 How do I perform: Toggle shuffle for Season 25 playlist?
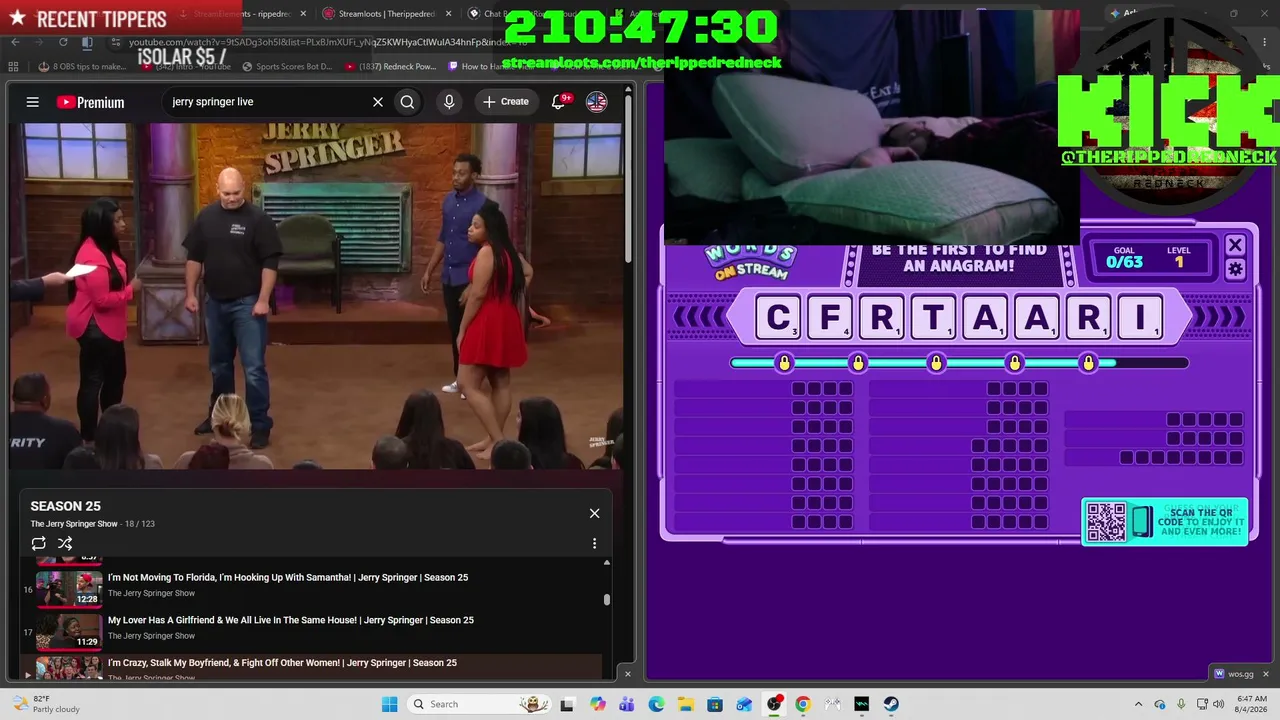65,543
